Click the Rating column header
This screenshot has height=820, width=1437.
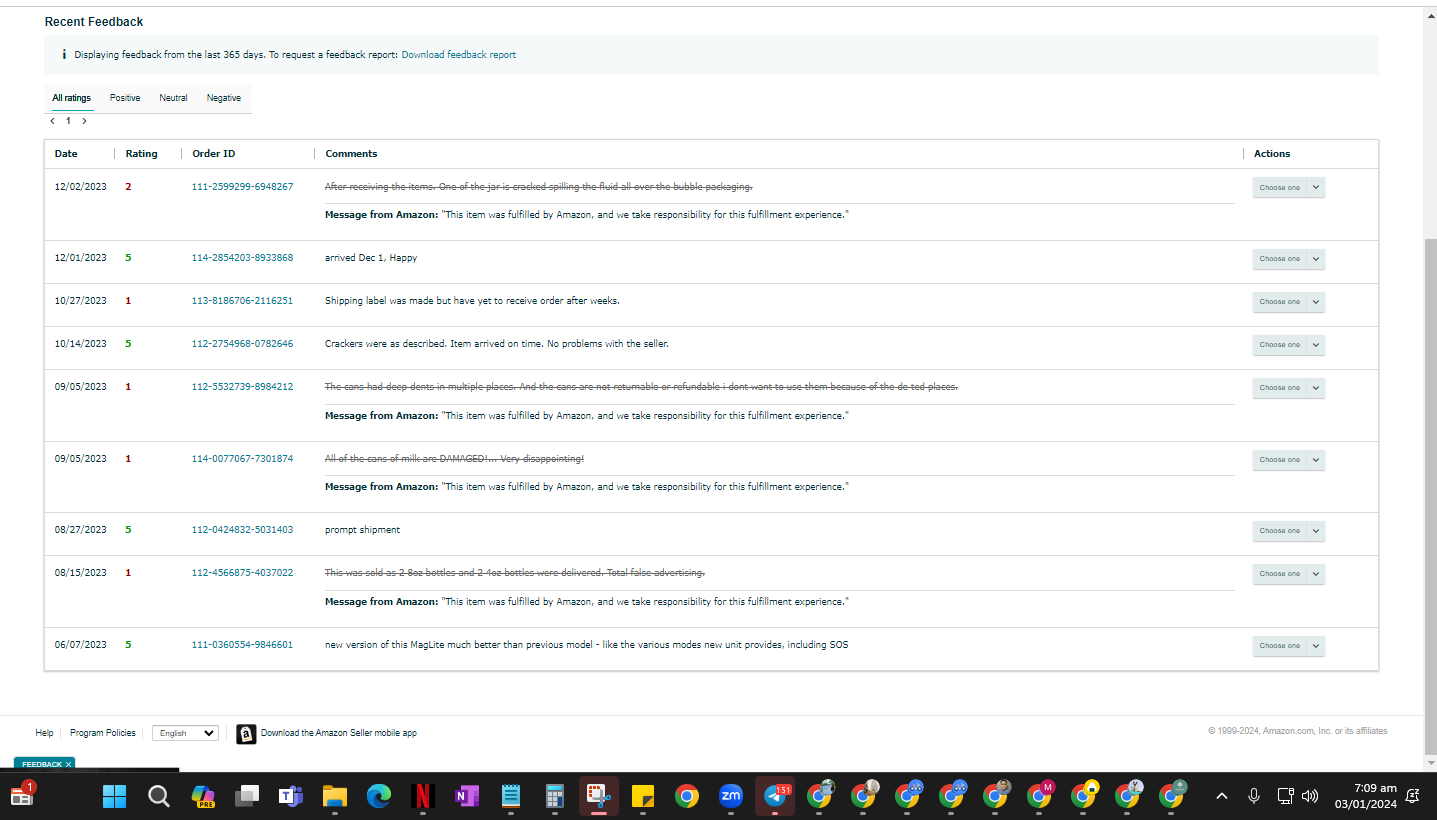coord(141,154)
